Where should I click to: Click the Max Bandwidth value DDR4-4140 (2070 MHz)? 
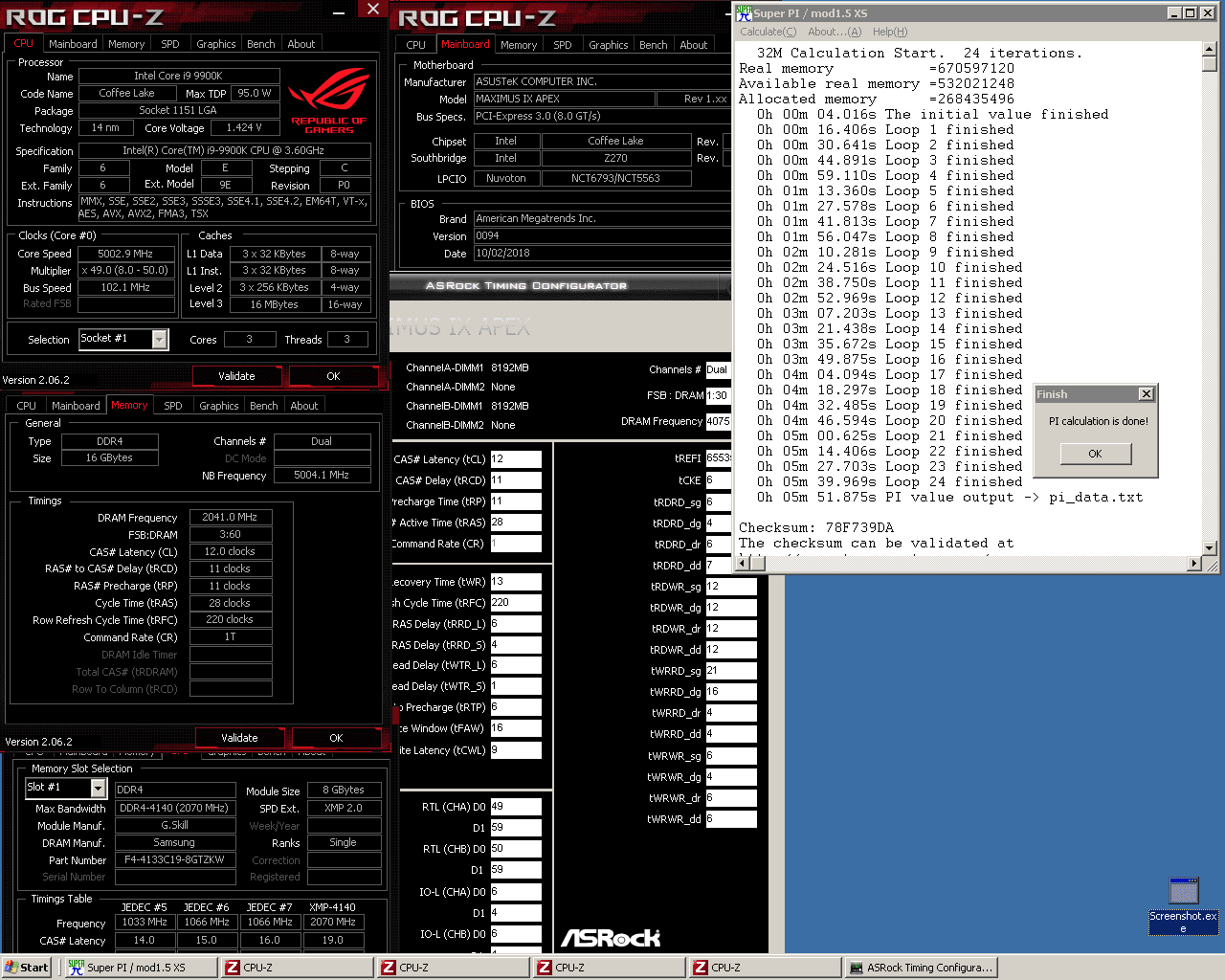coord(175,808)
